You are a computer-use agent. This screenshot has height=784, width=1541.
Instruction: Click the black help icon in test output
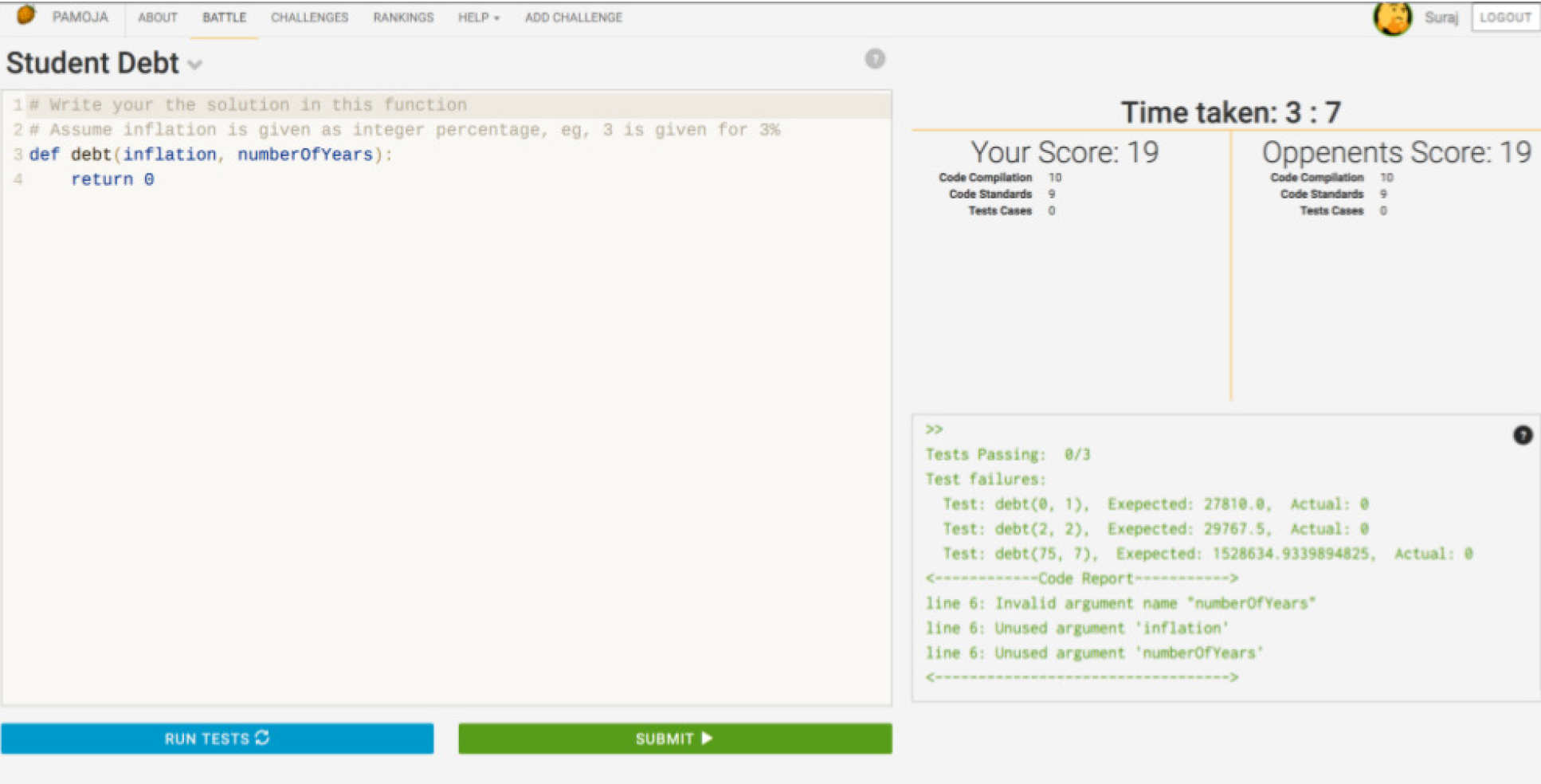[x=1522, y=435]
